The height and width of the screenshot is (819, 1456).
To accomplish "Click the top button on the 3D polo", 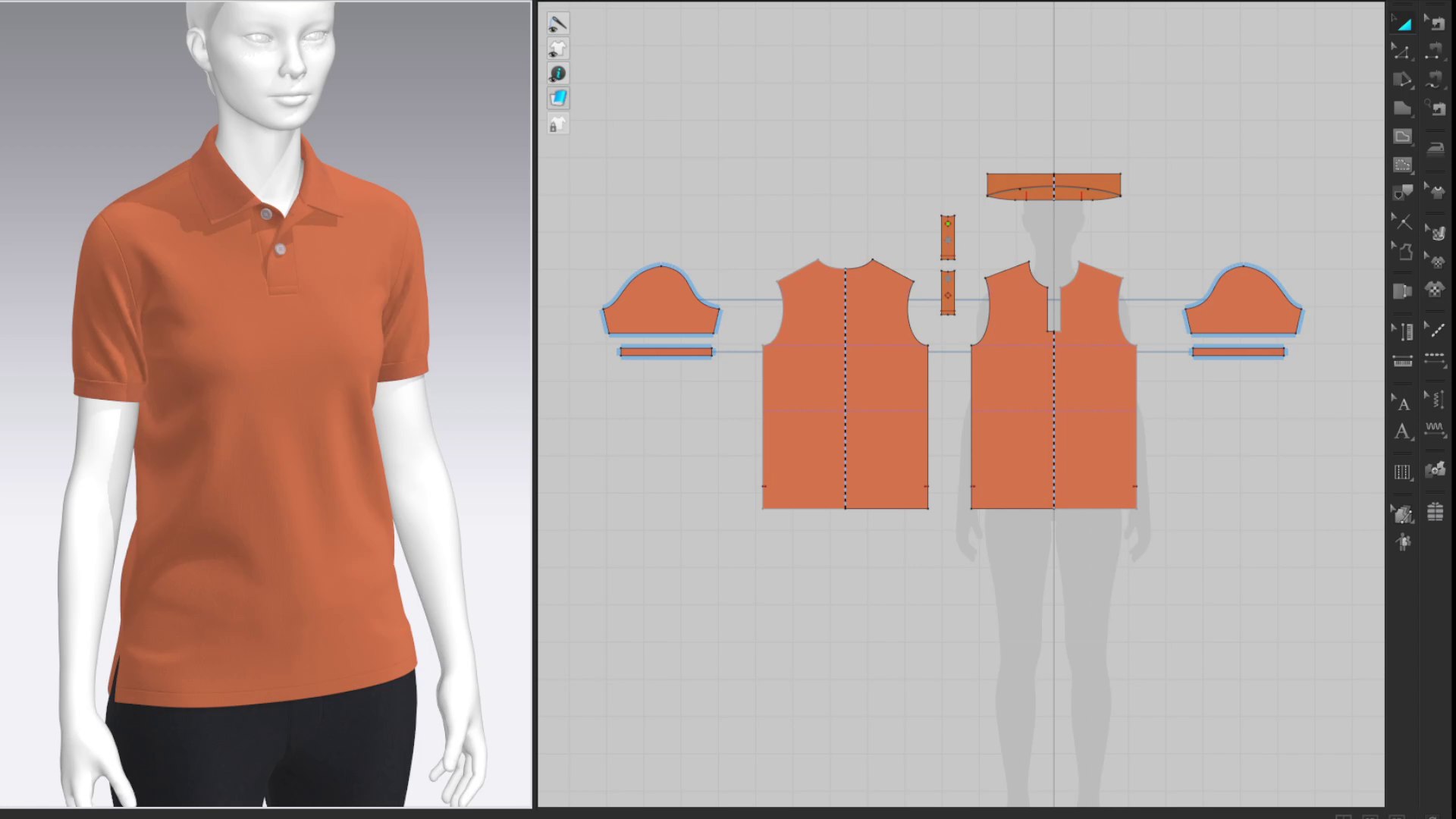I will [266, 215].
